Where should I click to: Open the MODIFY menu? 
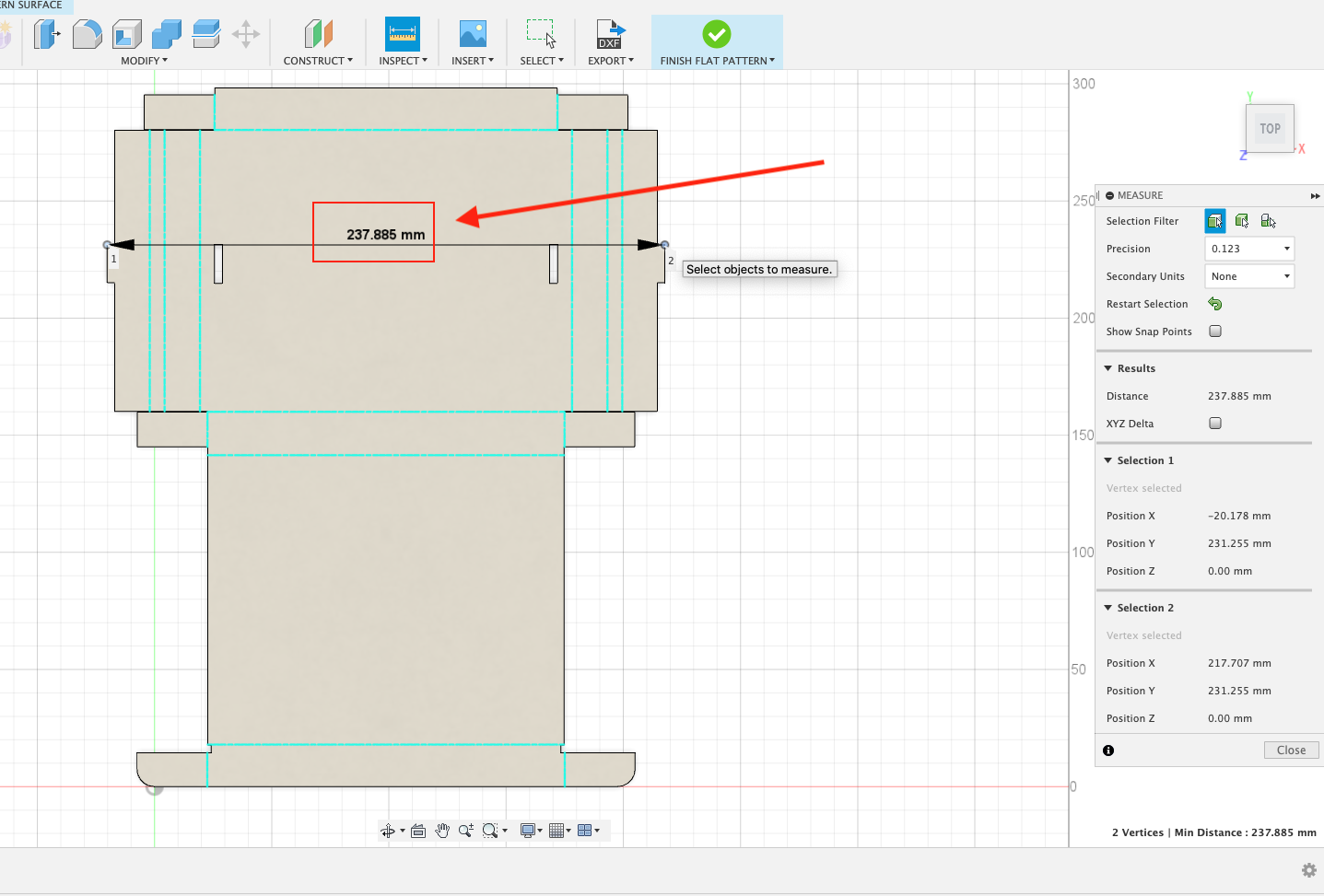tap(145, 61)
